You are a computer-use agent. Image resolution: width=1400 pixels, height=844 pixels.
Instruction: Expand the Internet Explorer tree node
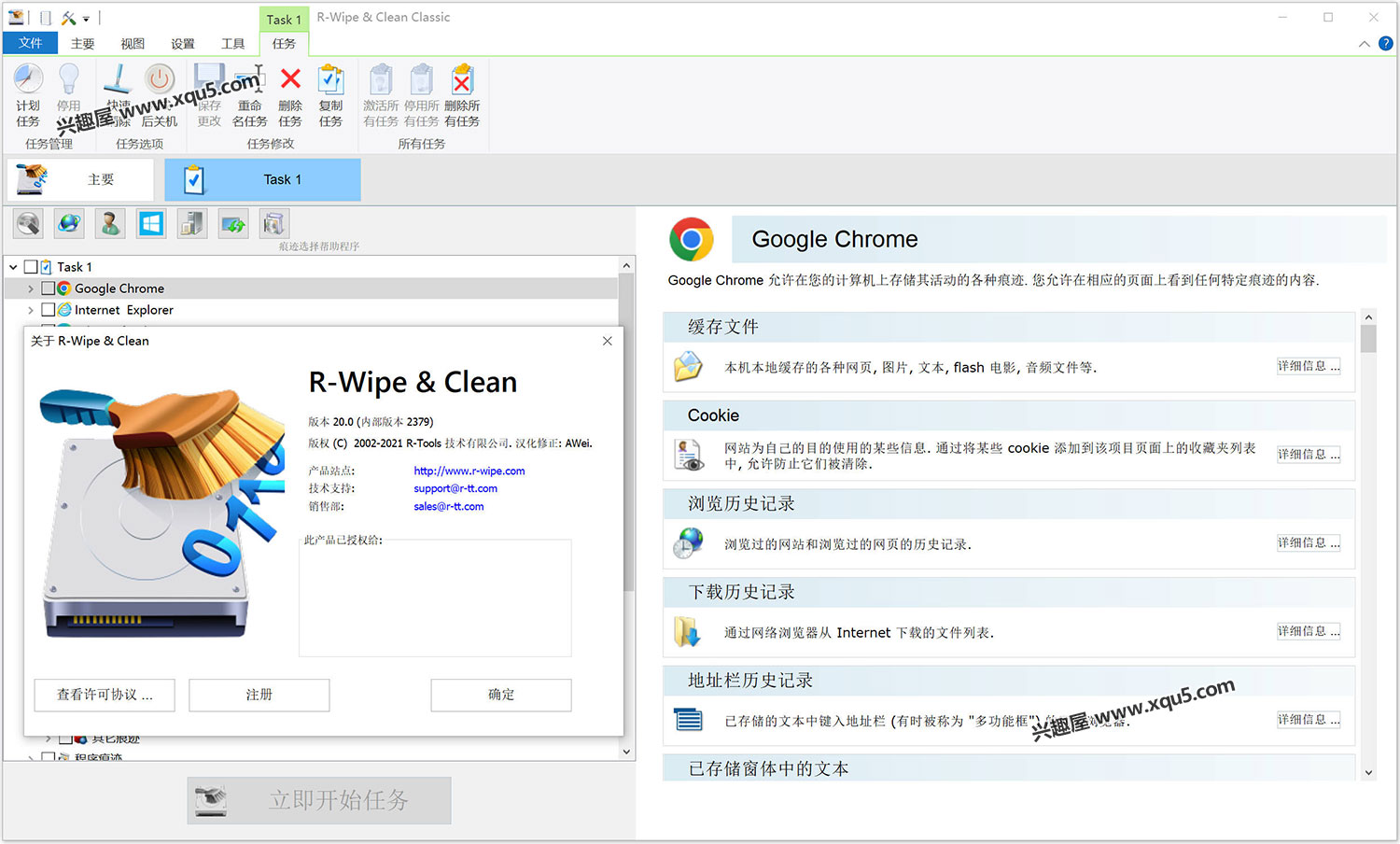tap(31, 310)
